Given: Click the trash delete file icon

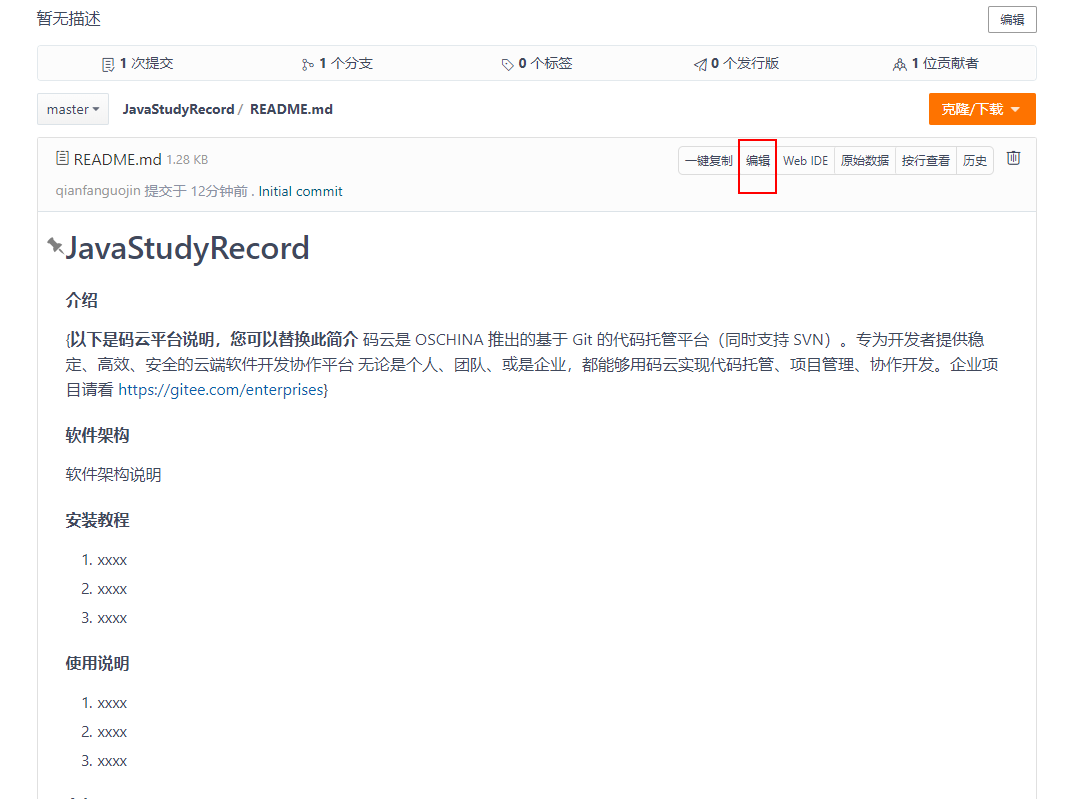Looking at the screenshot, I should (x=1013, y=158).
